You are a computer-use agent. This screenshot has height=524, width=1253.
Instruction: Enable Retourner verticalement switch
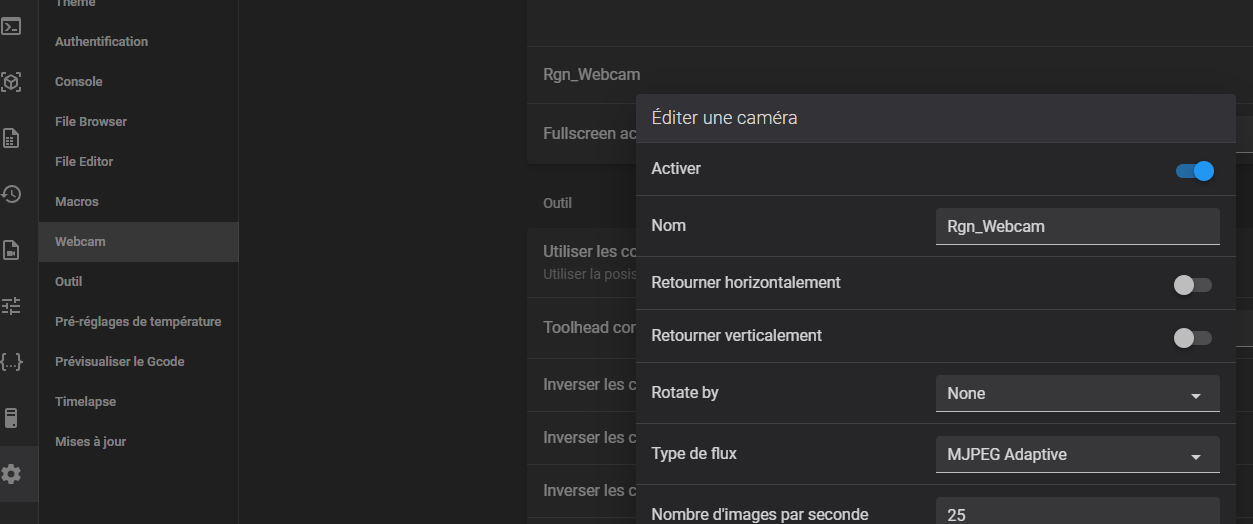pos(1193,338)
